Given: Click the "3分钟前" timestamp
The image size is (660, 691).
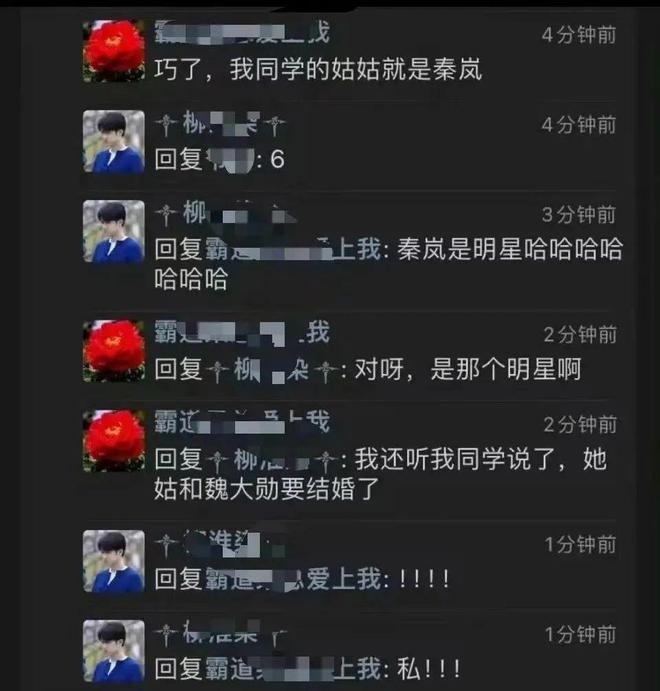Looking at the screenshot, I should click(578, 215).
